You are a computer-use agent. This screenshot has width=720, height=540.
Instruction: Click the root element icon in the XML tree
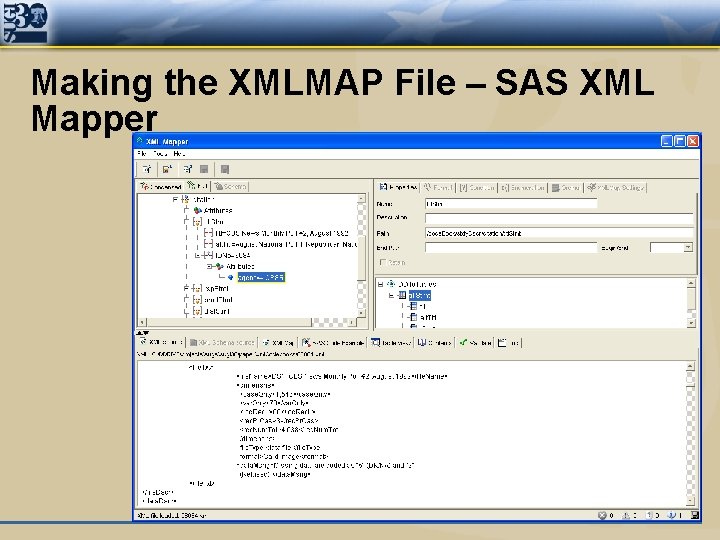[x=185, y=199]
